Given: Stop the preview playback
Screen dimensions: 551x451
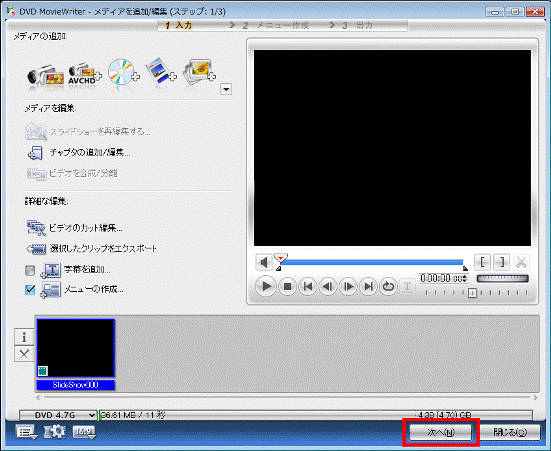Looking at the screenshot, I should tap(287, 286).
